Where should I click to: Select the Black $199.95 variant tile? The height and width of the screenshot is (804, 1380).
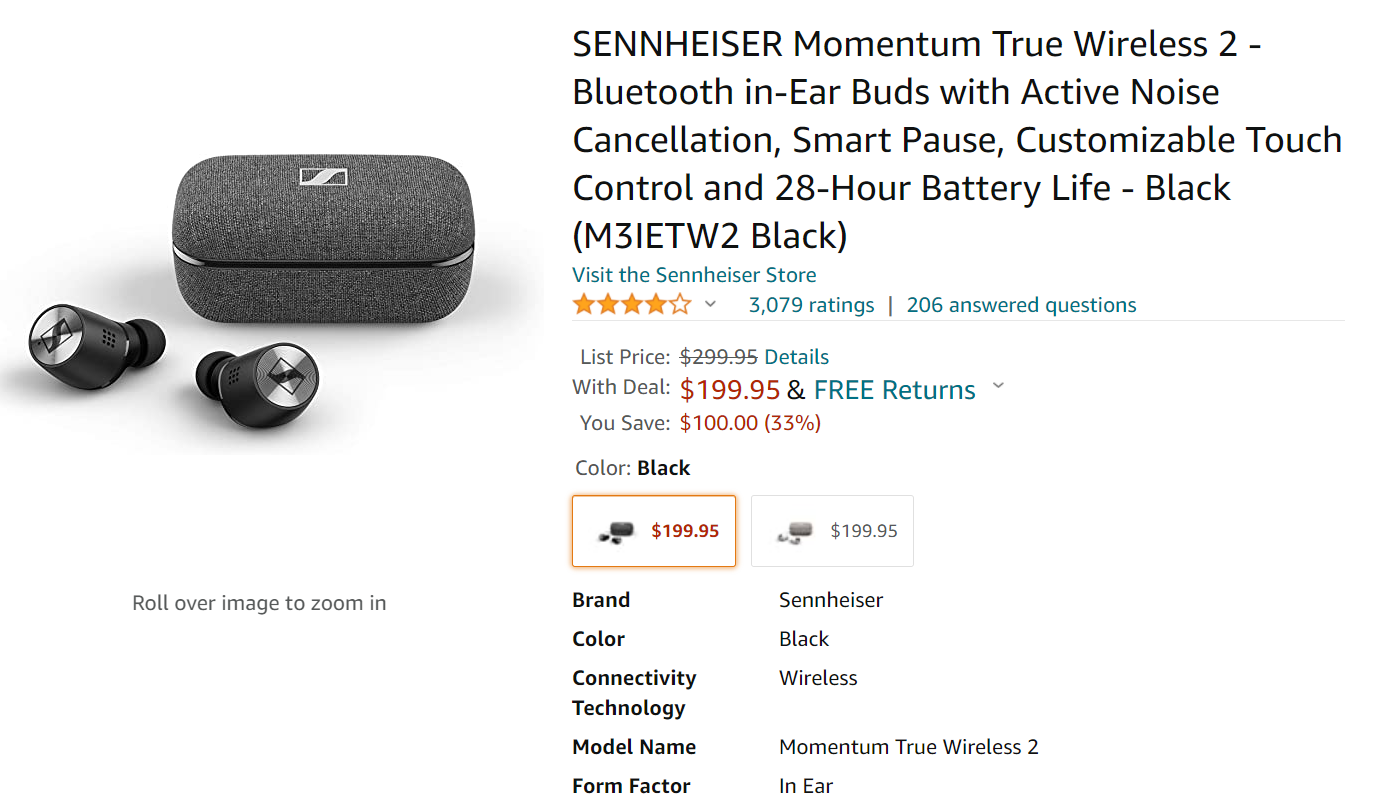654,530
